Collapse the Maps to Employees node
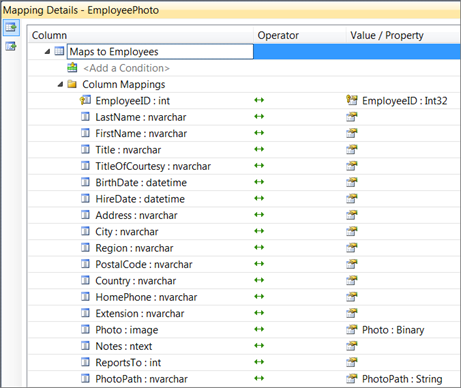The width and height of the screenshot is (461, 388). pos(47,51)
